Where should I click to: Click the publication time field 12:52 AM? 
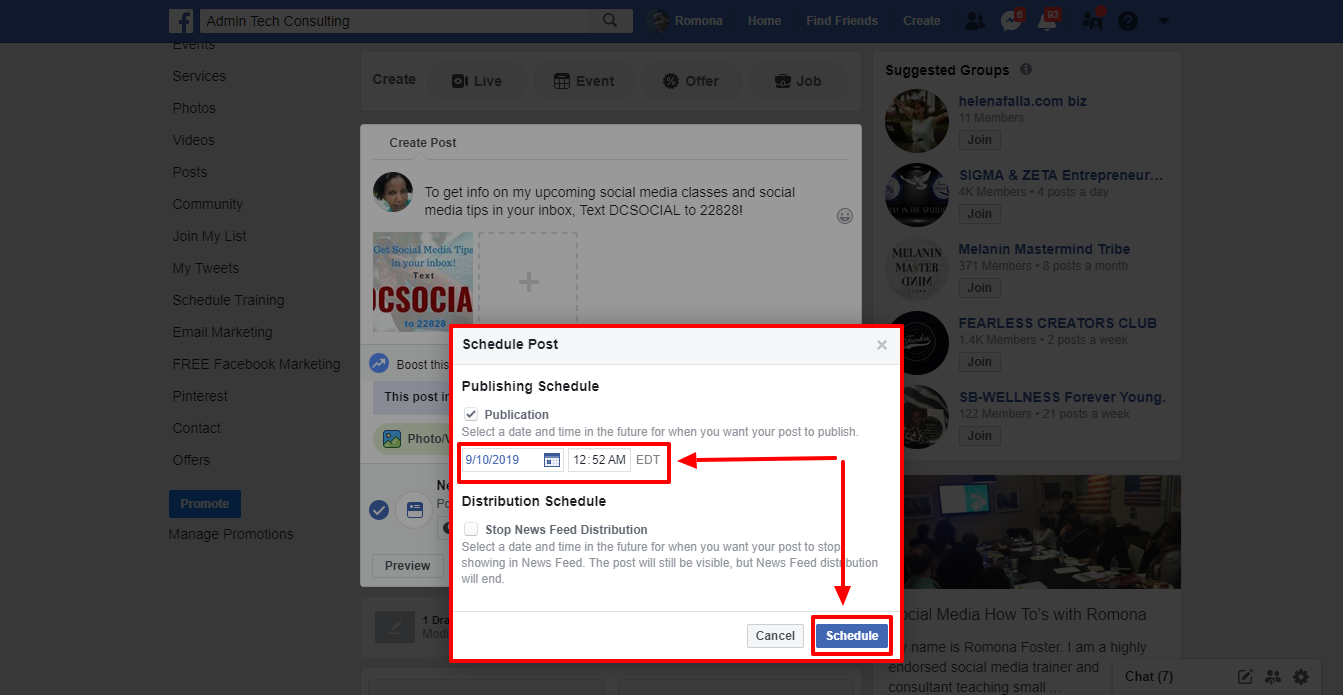click(599, 460)
